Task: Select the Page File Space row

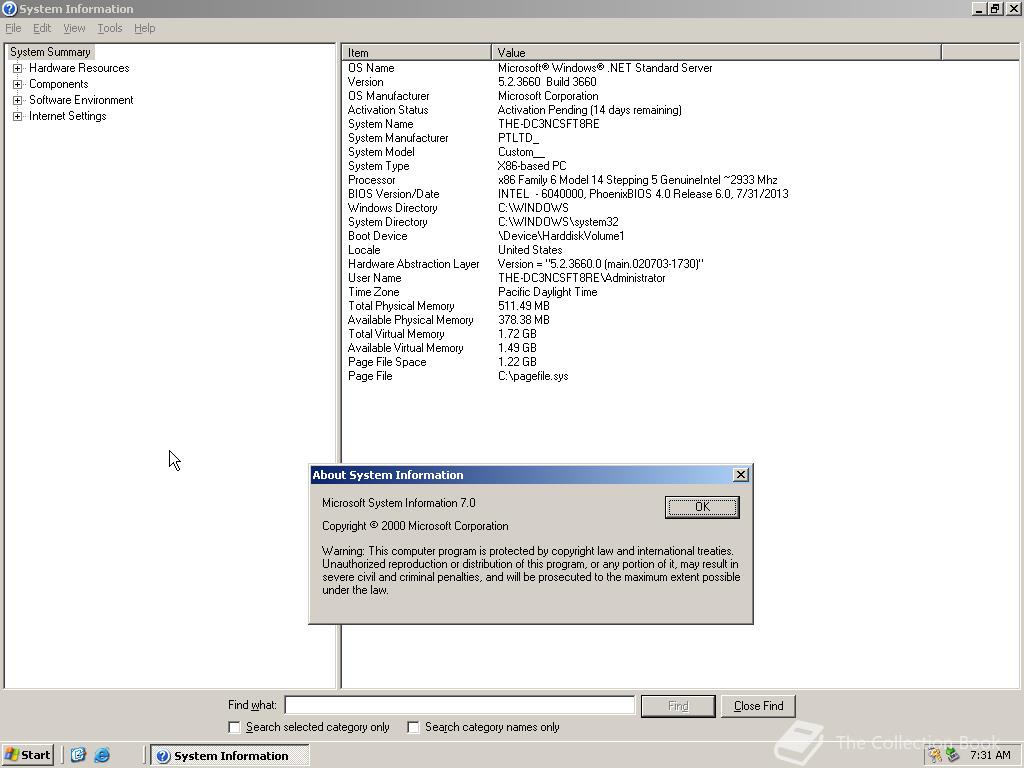Action: (x=679, y=362)
